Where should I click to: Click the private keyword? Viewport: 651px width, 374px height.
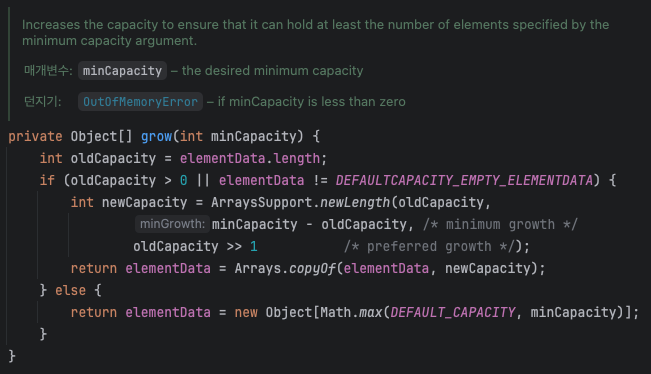35,136
